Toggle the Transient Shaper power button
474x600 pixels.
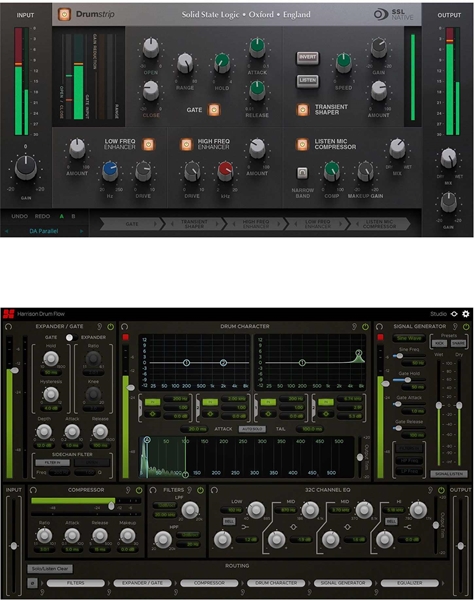click(x=303, y=110)
